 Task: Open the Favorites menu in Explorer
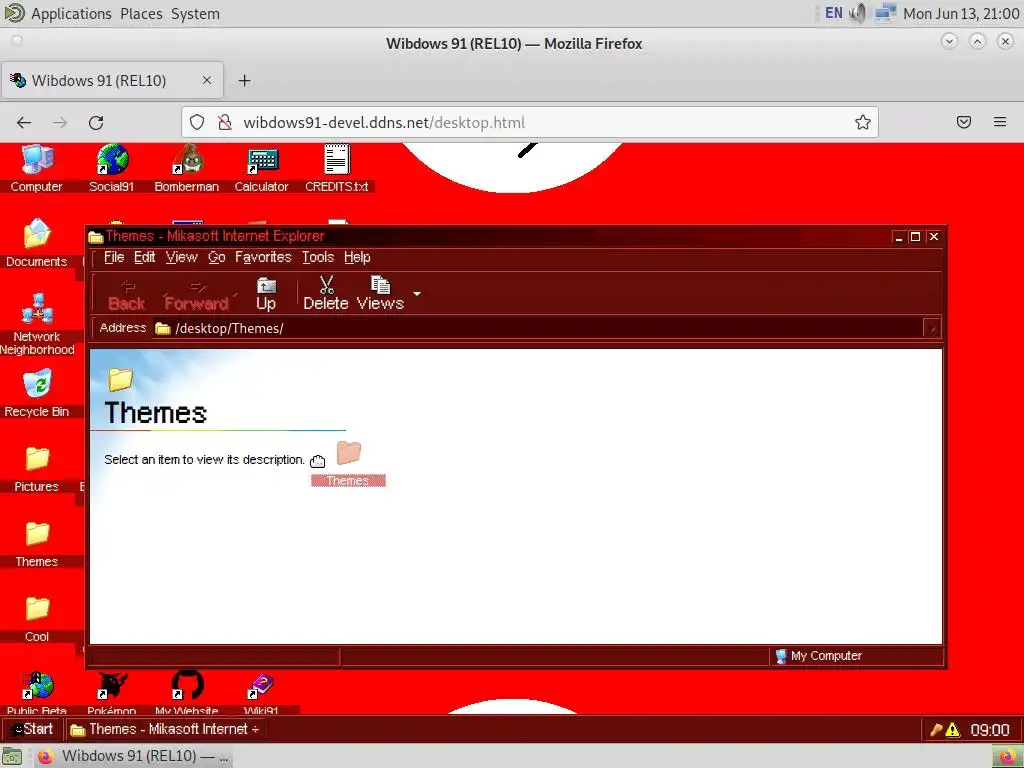click(x=263, y=257)
